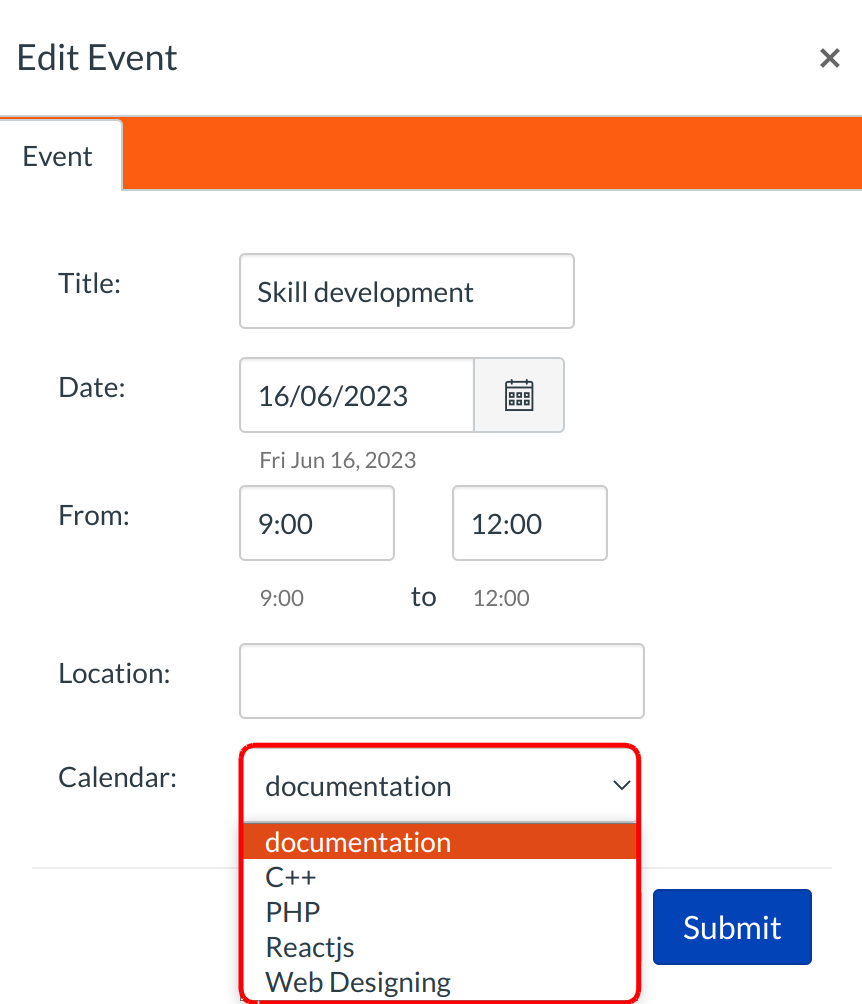Select Reactjs from the calendar options

310,947
